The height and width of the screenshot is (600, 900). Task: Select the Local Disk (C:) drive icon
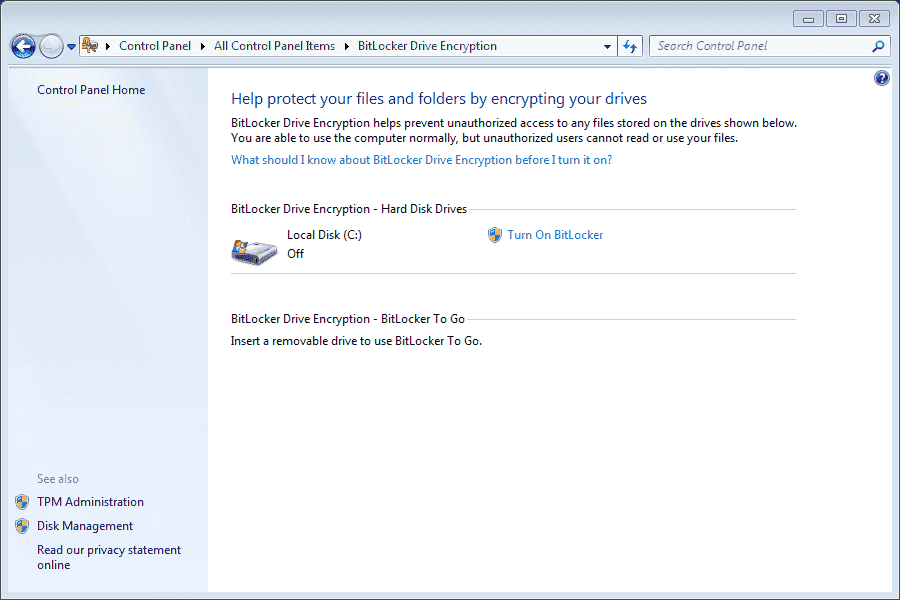[x=254, y=250]
